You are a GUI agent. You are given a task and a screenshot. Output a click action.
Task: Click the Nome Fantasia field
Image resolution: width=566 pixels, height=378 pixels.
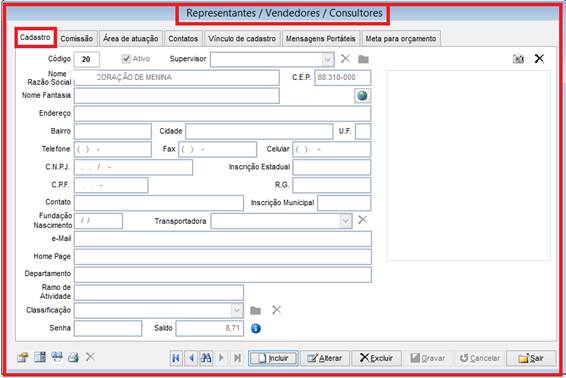coord(177,96)
